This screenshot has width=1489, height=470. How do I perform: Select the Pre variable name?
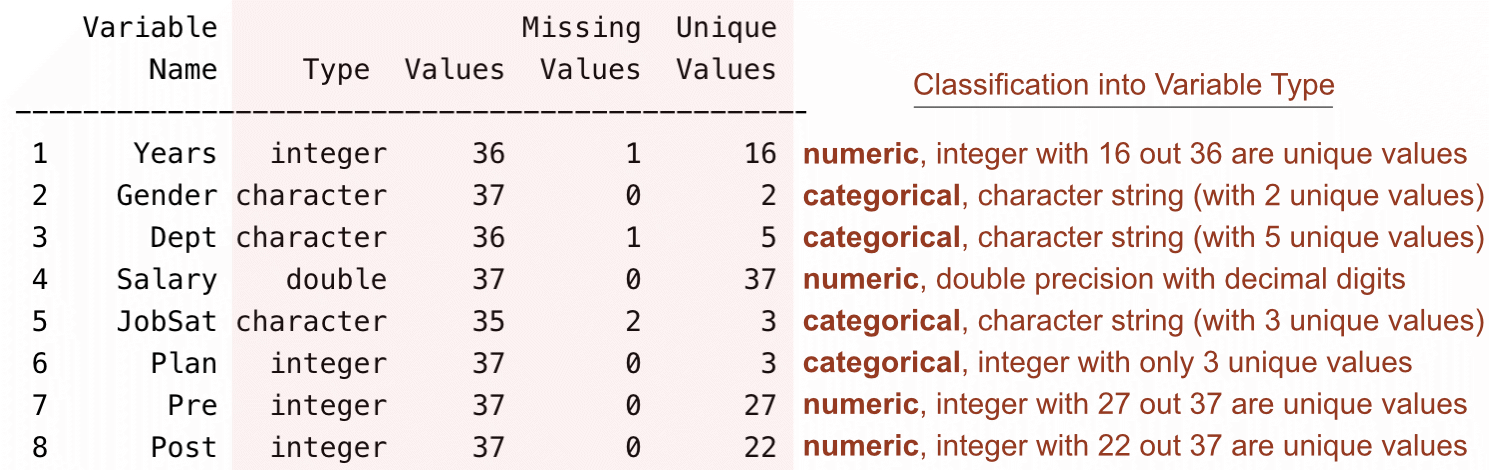(192, 405)
